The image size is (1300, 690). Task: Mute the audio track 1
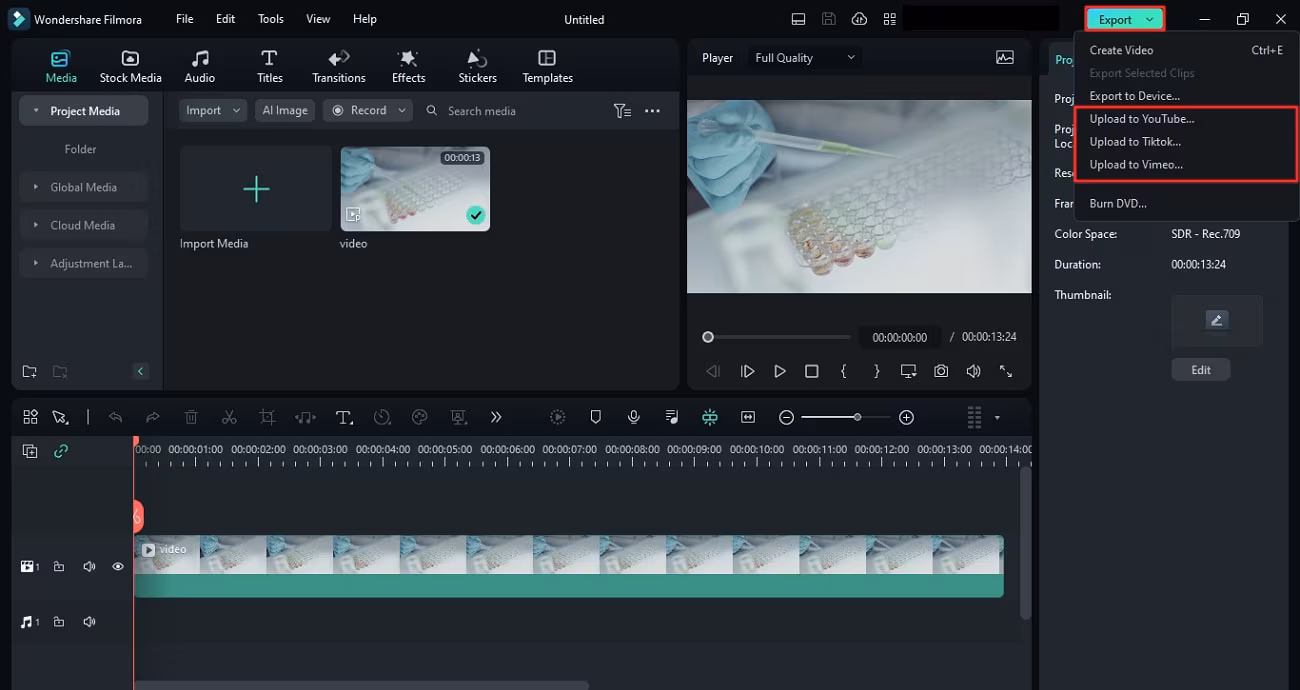coord(89,622)
